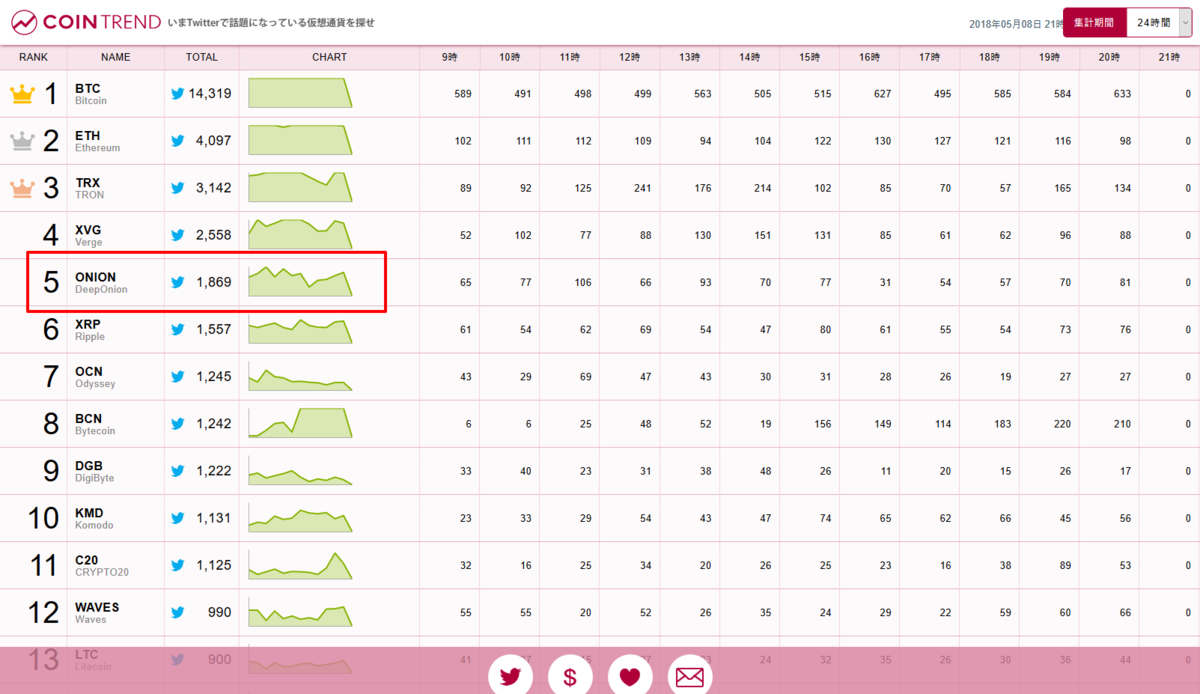Click DGB total tweet count 1,222
The image size is (1200, 694).
point(213,471)
